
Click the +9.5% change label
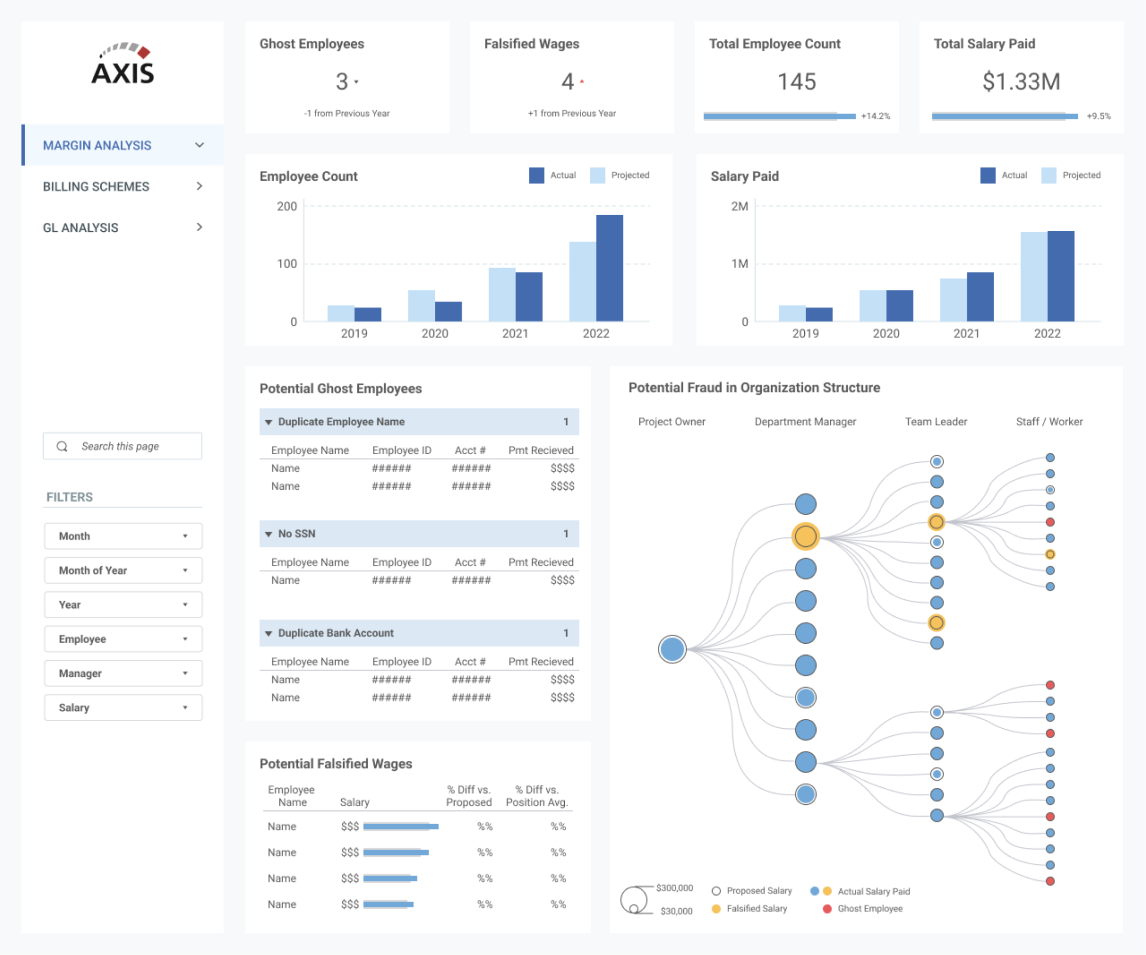click(1098, 116)
